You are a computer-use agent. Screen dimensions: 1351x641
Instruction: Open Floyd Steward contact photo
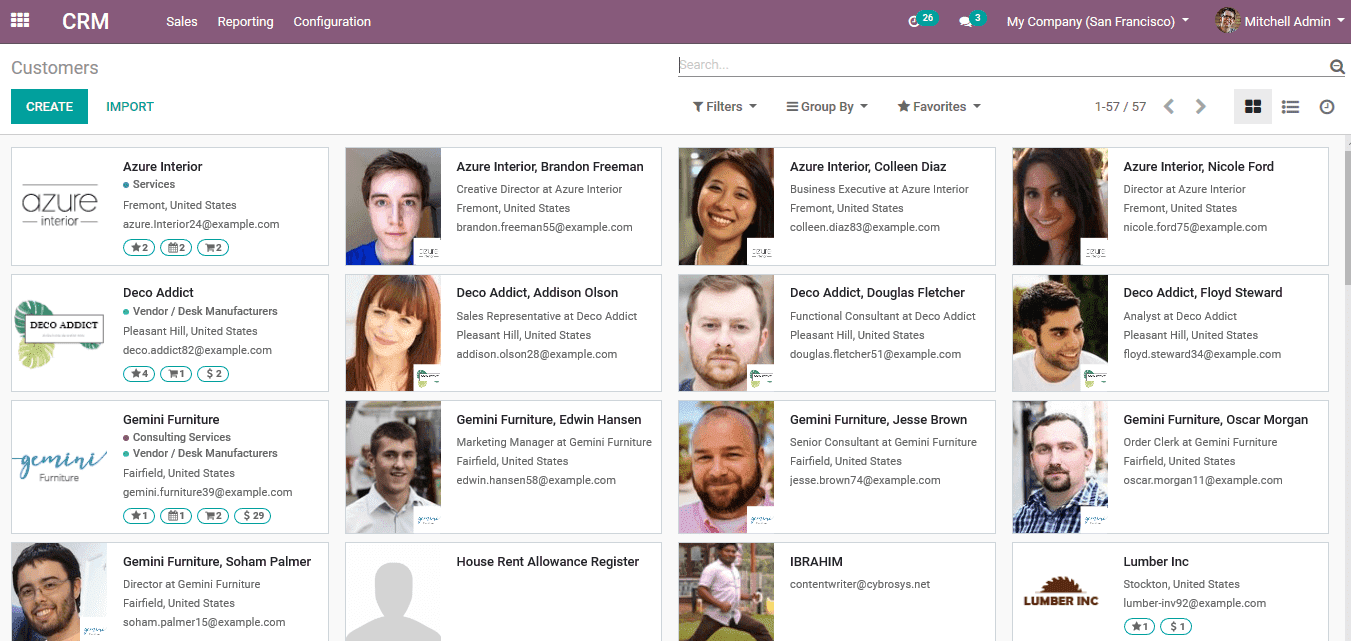[1060, 333]
